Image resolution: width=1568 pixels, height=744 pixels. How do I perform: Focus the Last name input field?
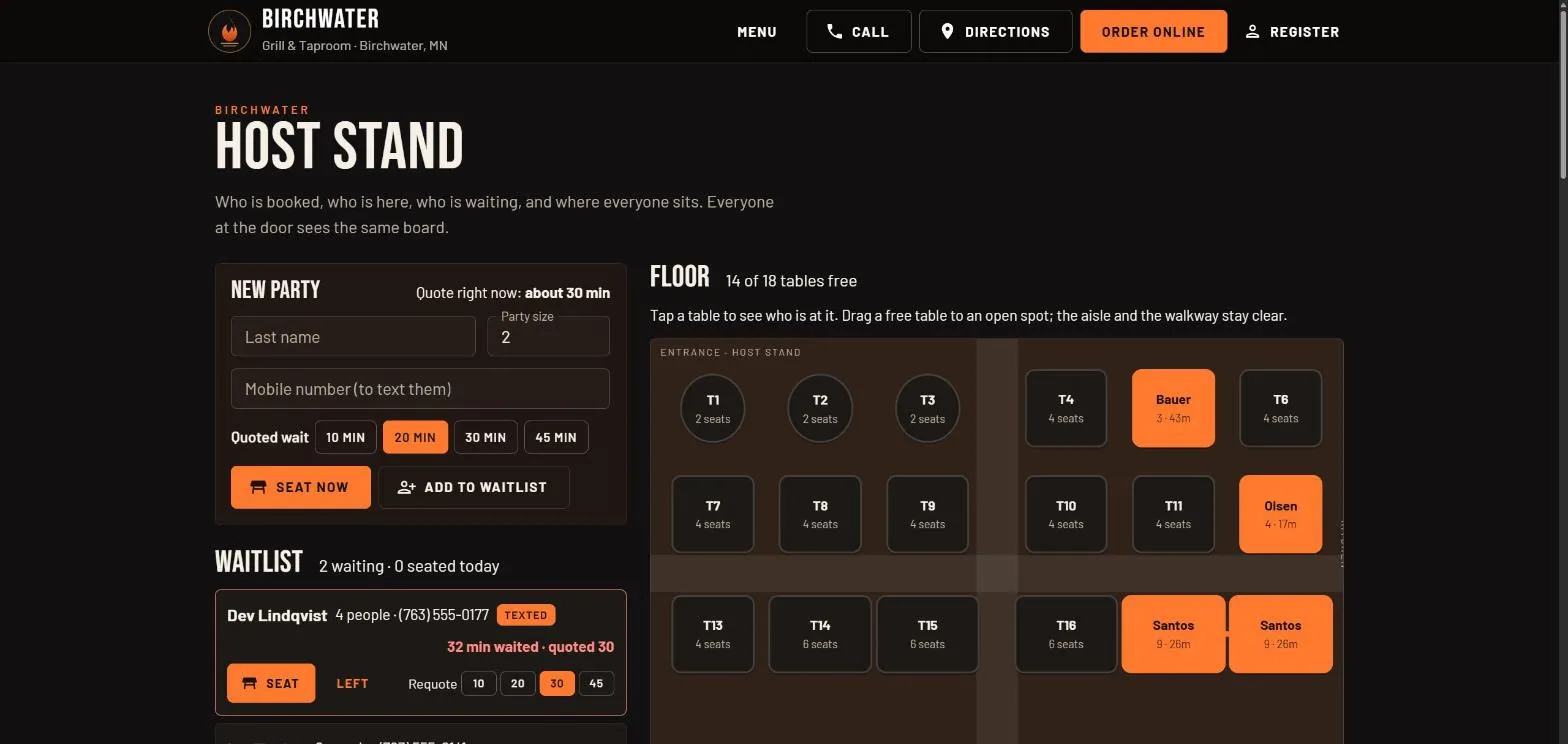click(x=353, y=336)
